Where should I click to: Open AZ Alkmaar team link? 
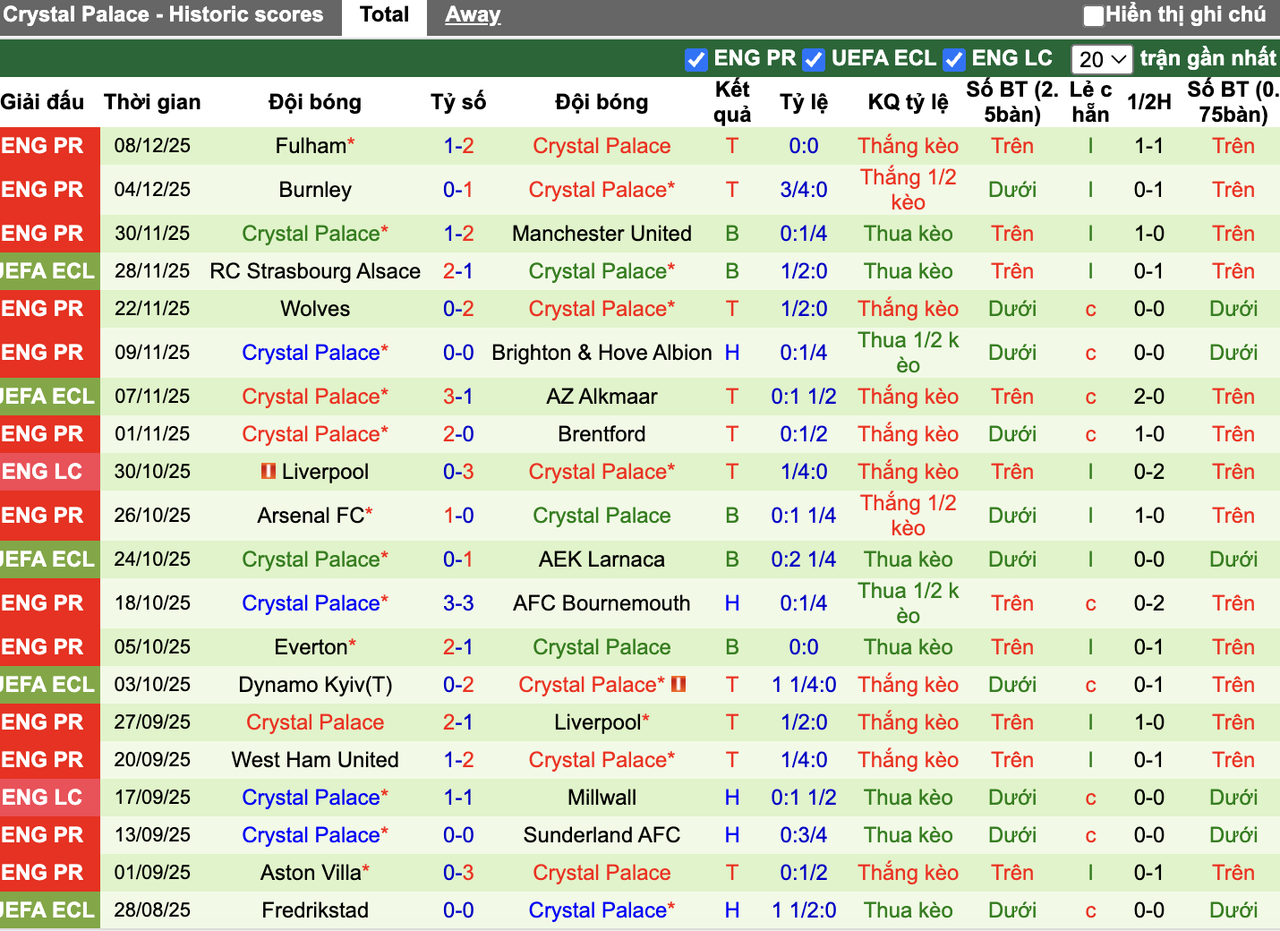click(602, 397)
